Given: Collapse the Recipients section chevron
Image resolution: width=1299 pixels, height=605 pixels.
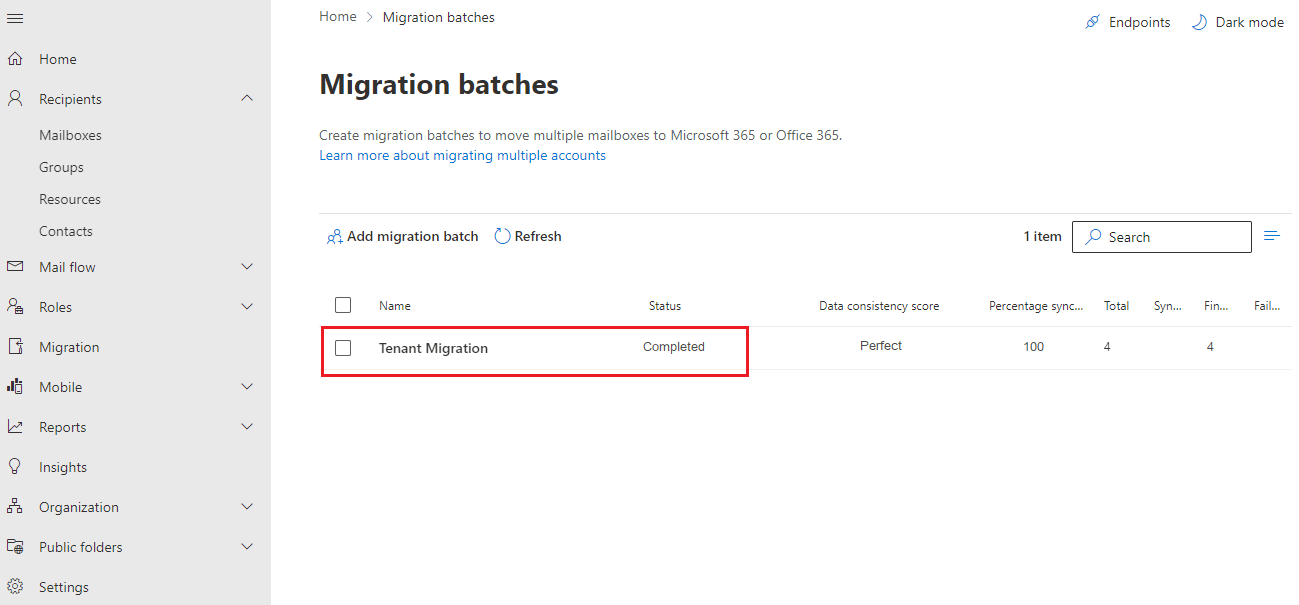Looking at the screenshot, I should 248,98.
